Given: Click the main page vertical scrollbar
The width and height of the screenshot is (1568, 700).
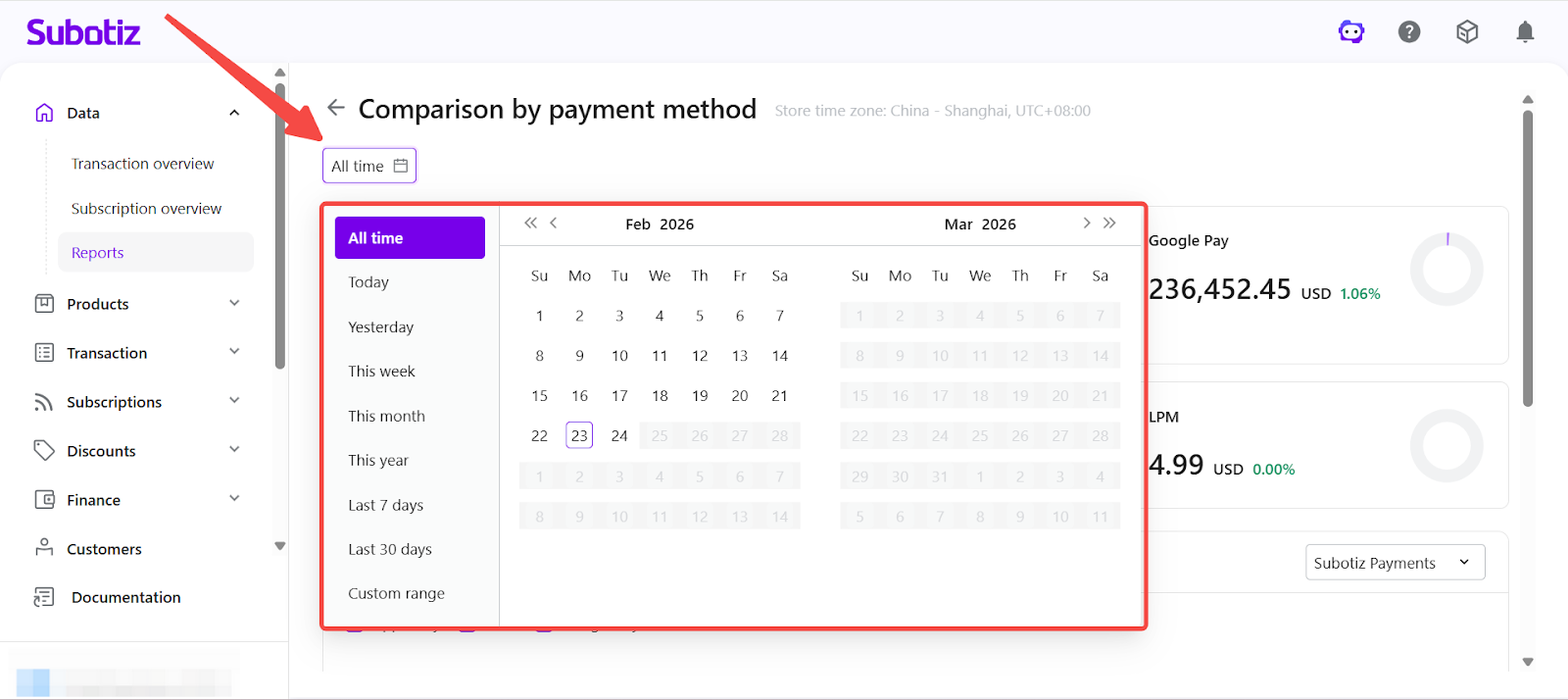Looking at the screenshot, I should (1527, 255).
